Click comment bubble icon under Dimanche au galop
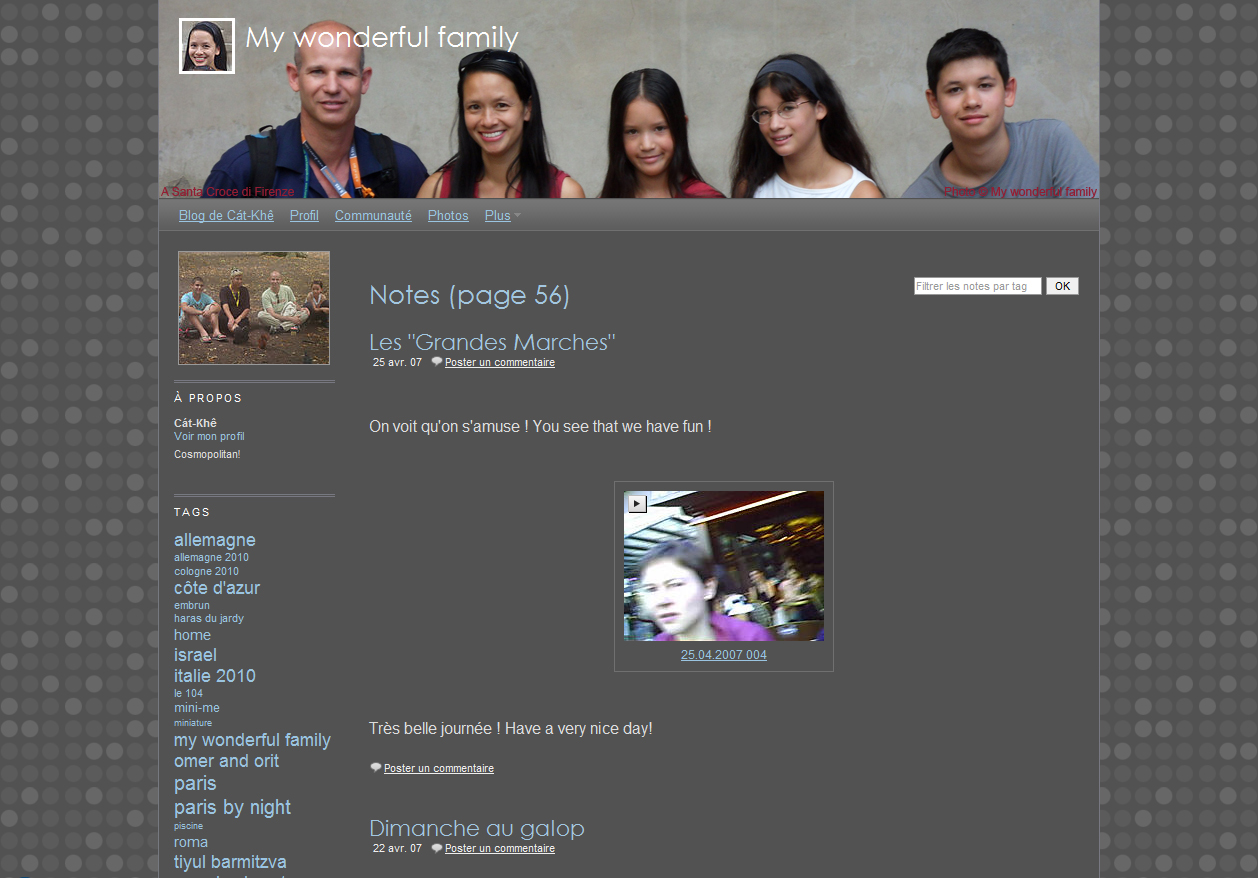1258x878 pixels. tap(437, 848)
